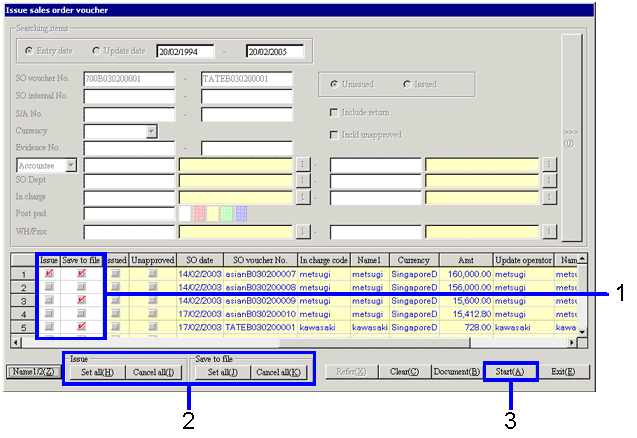Screen dimensions: 637x438
Task: Click the >>> expand panel button
Action: point(572,138)
